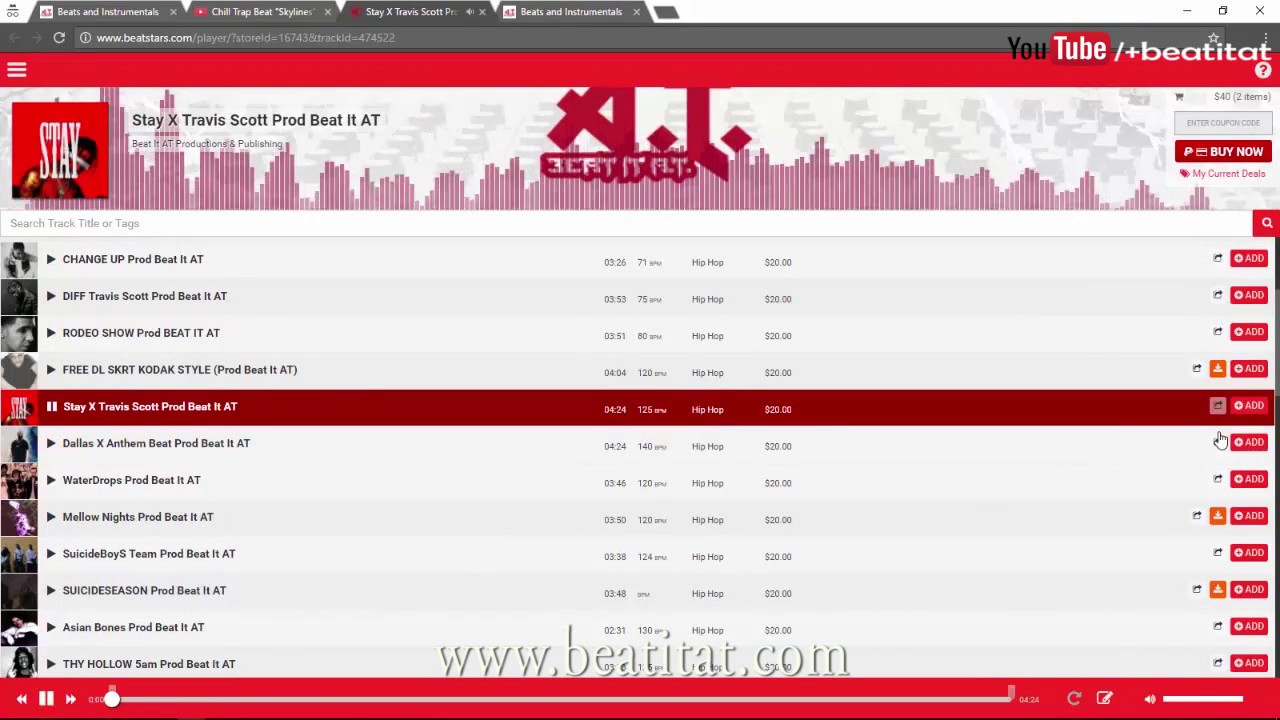
Task: Click the Enter Coupon Code field
Action: click(x=1223, y=123)
